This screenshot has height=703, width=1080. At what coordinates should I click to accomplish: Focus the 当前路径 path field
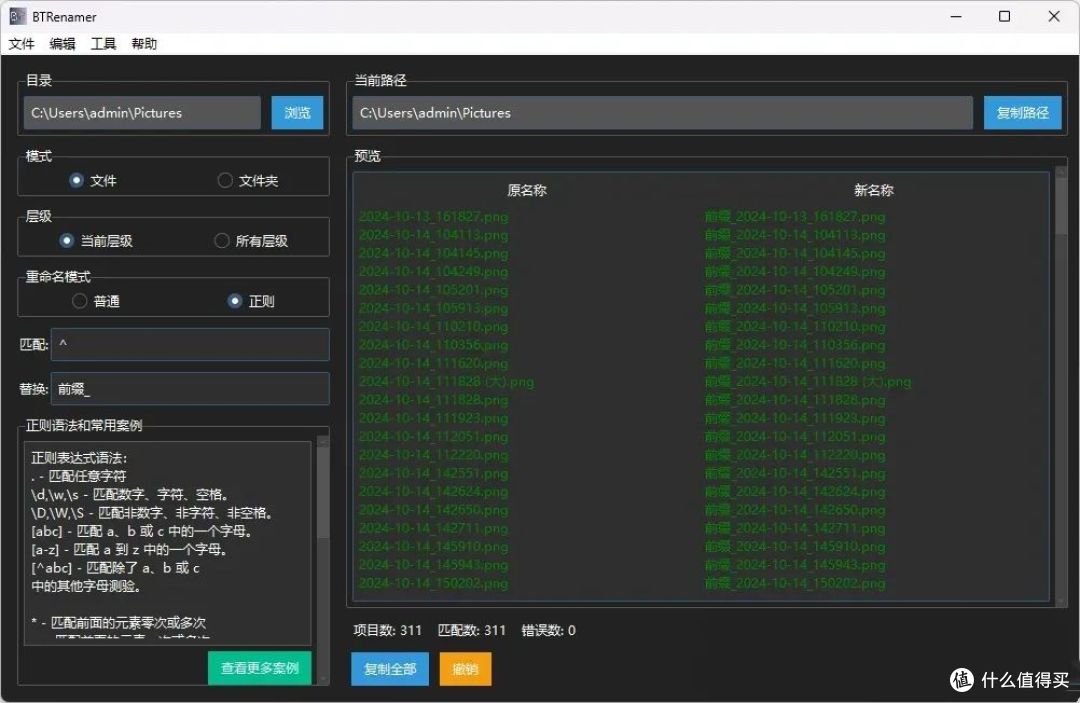663,113
